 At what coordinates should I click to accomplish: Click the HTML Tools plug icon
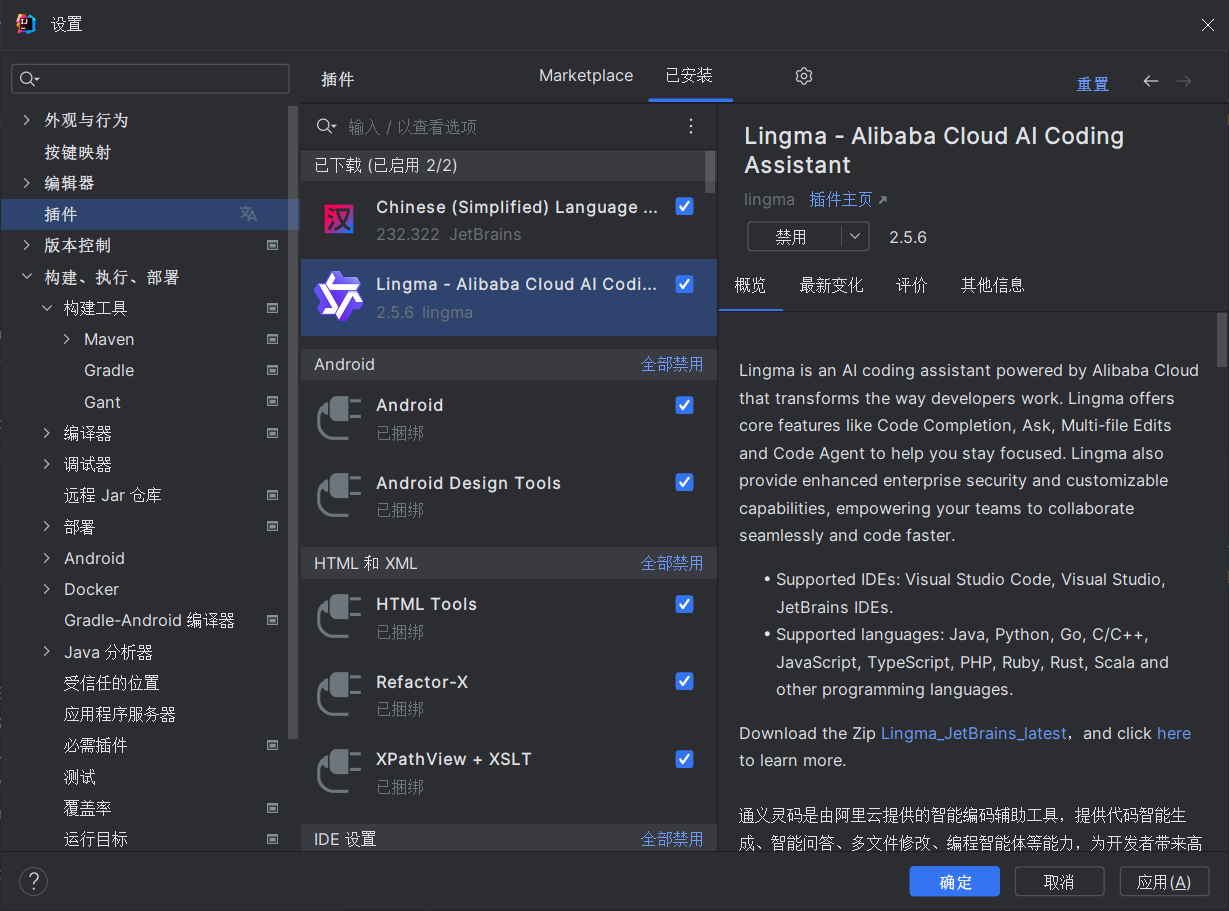tap(338, 617)
